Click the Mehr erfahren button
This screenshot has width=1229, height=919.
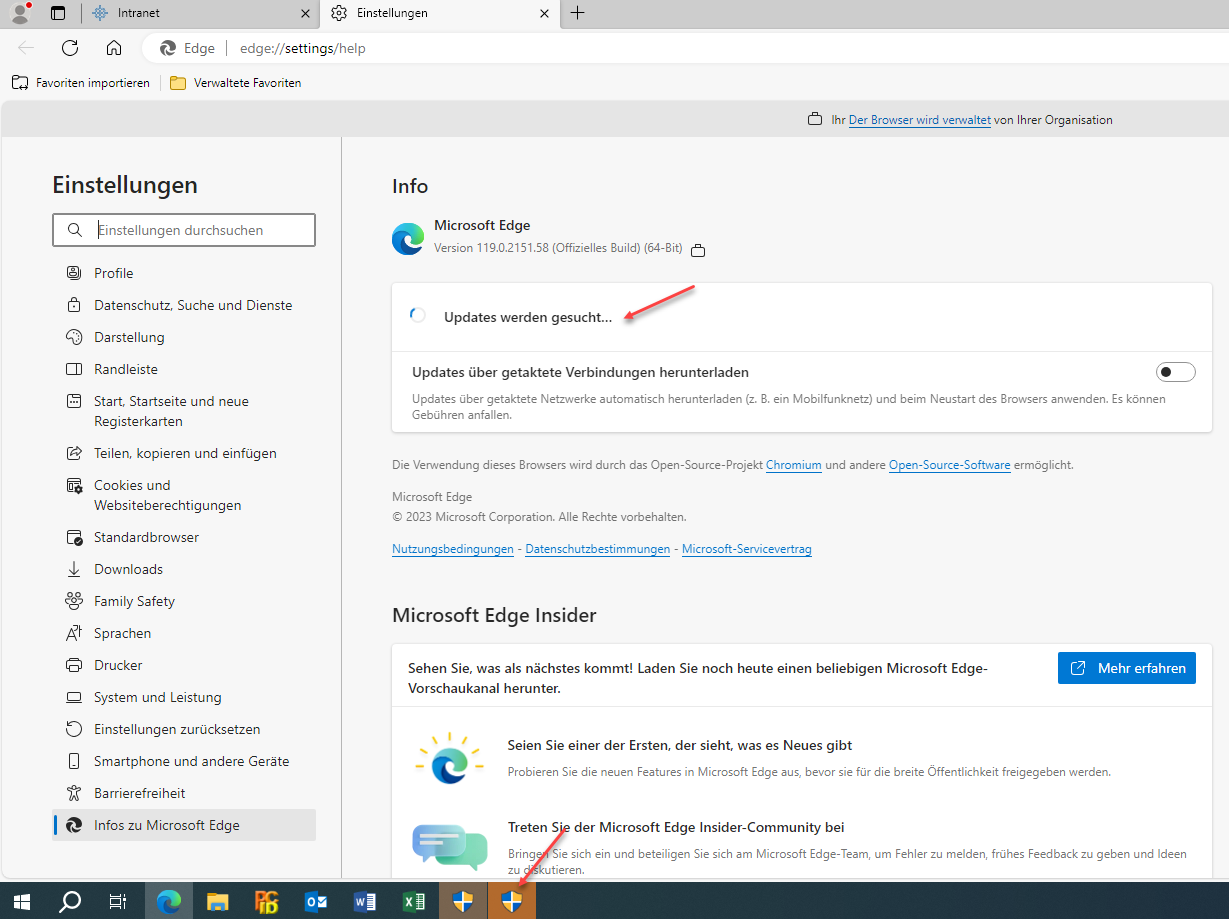click(x=1126, y=668)
